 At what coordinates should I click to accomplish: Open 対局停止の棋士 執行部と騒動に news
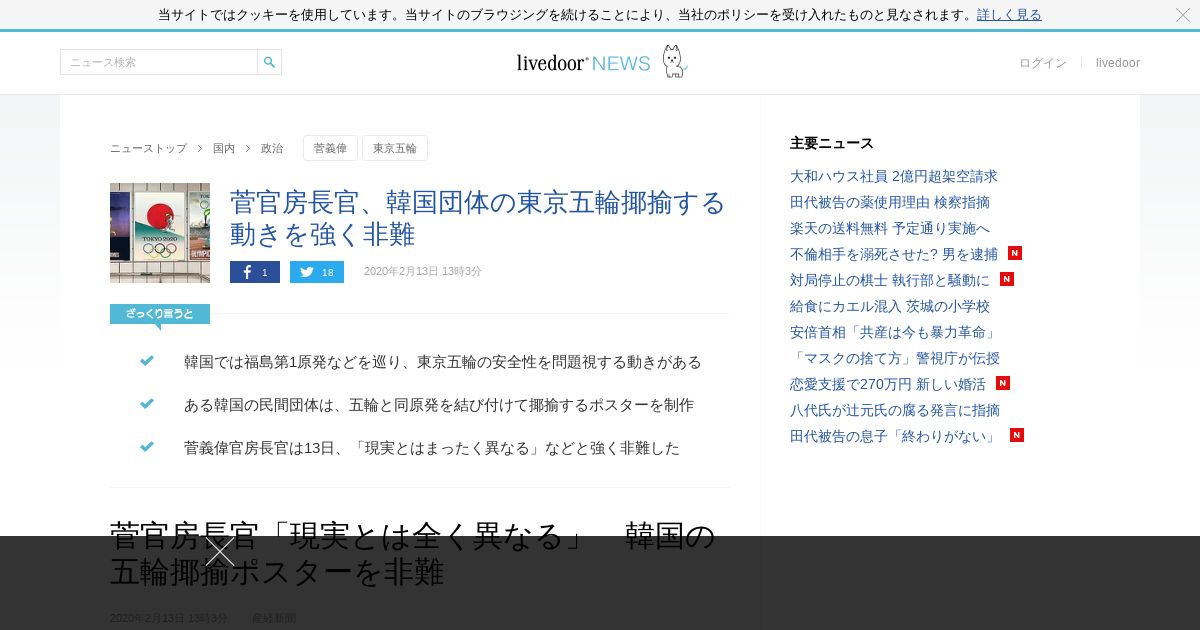[890, 280]
